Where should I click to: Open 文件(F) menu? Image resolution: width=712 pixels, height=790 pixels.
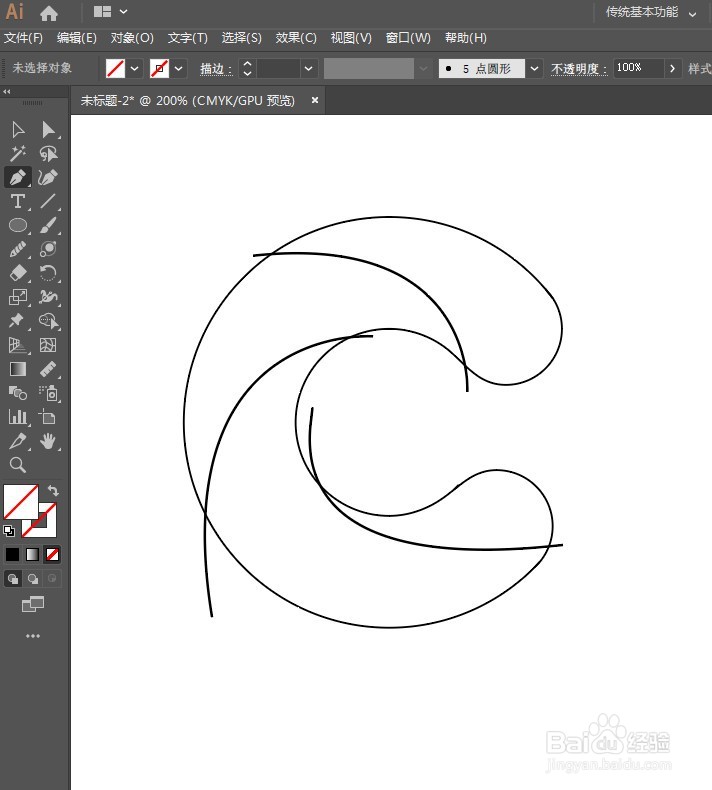tap(23, 38)
